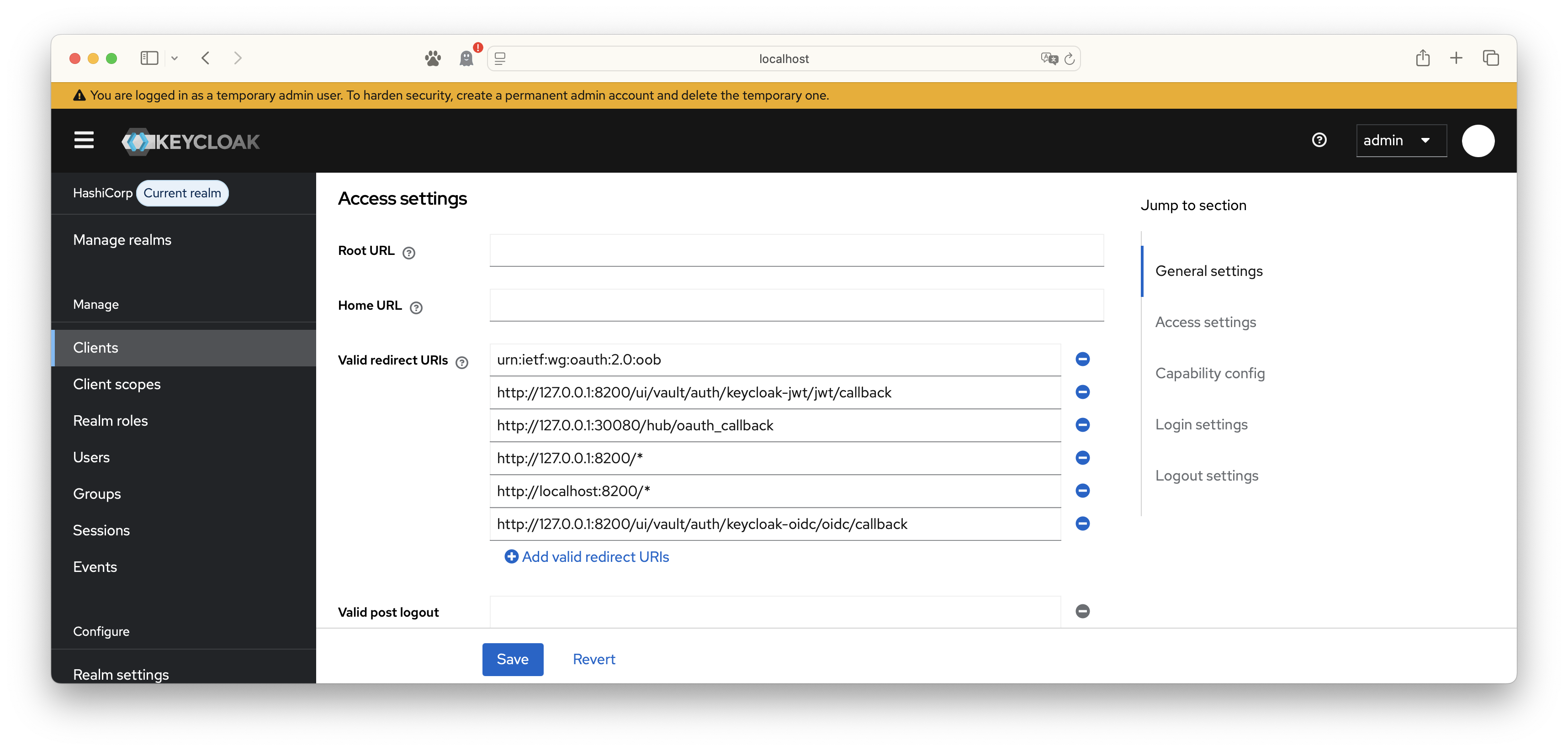This screenshot has width=1568, height=751.
Task: Click the Save button
Action: pyautogui.click(x=513, y=659)
